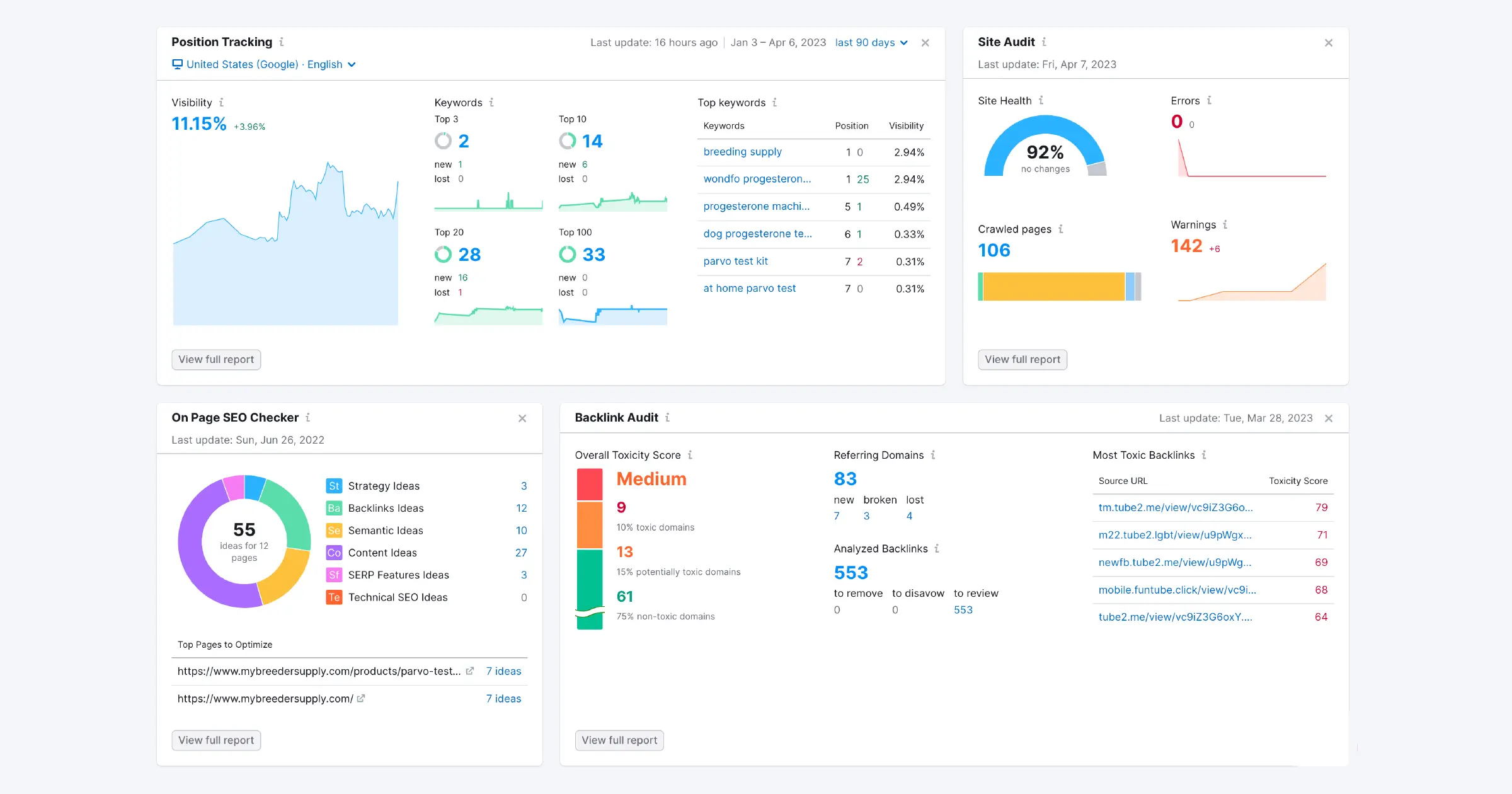Expand United States (Google) English location dropdown
1512x794 pixels.
coord(264,64)
